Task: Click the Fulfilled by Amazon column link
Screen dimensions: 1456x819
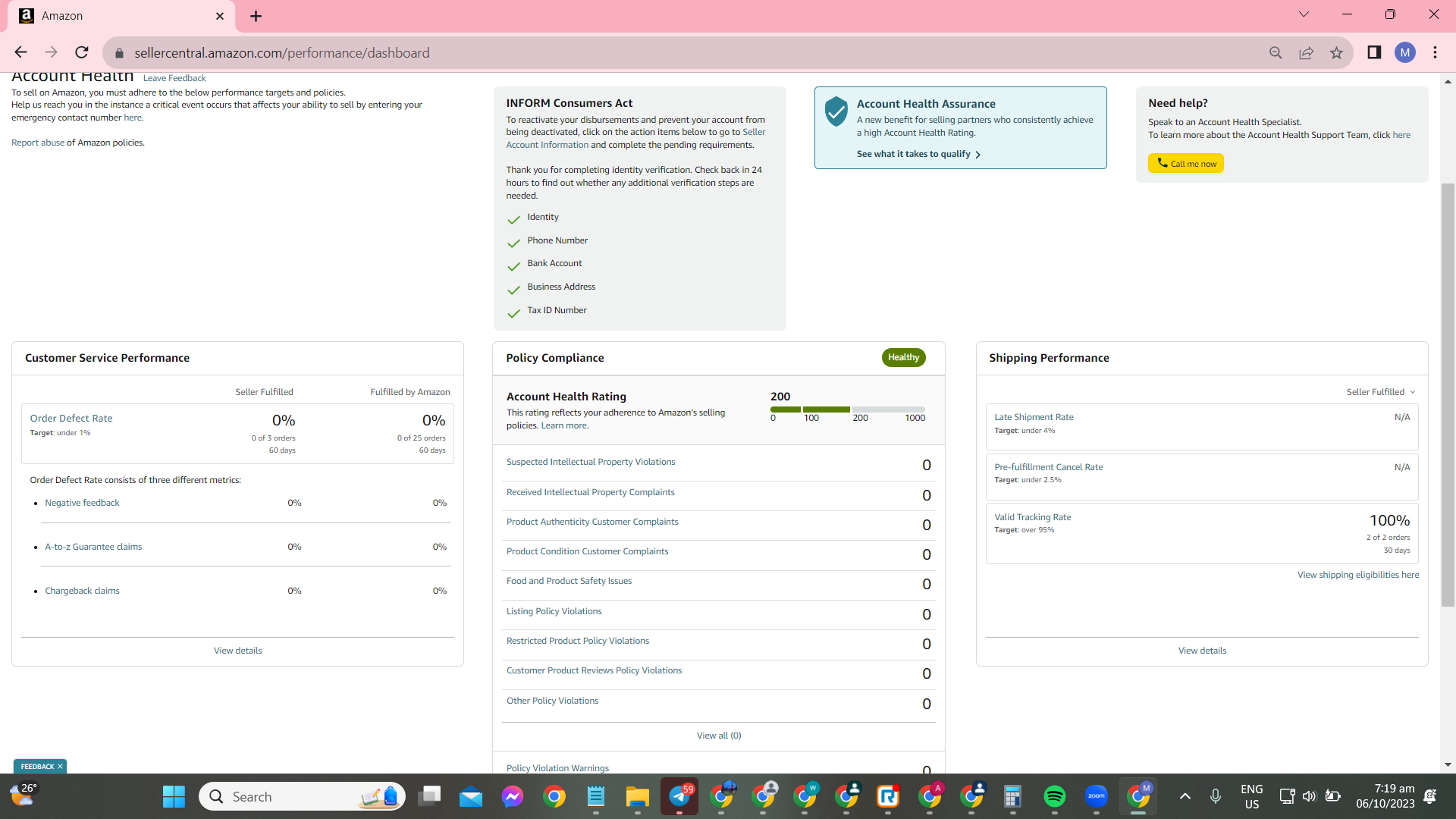Action: click(410, 392)
